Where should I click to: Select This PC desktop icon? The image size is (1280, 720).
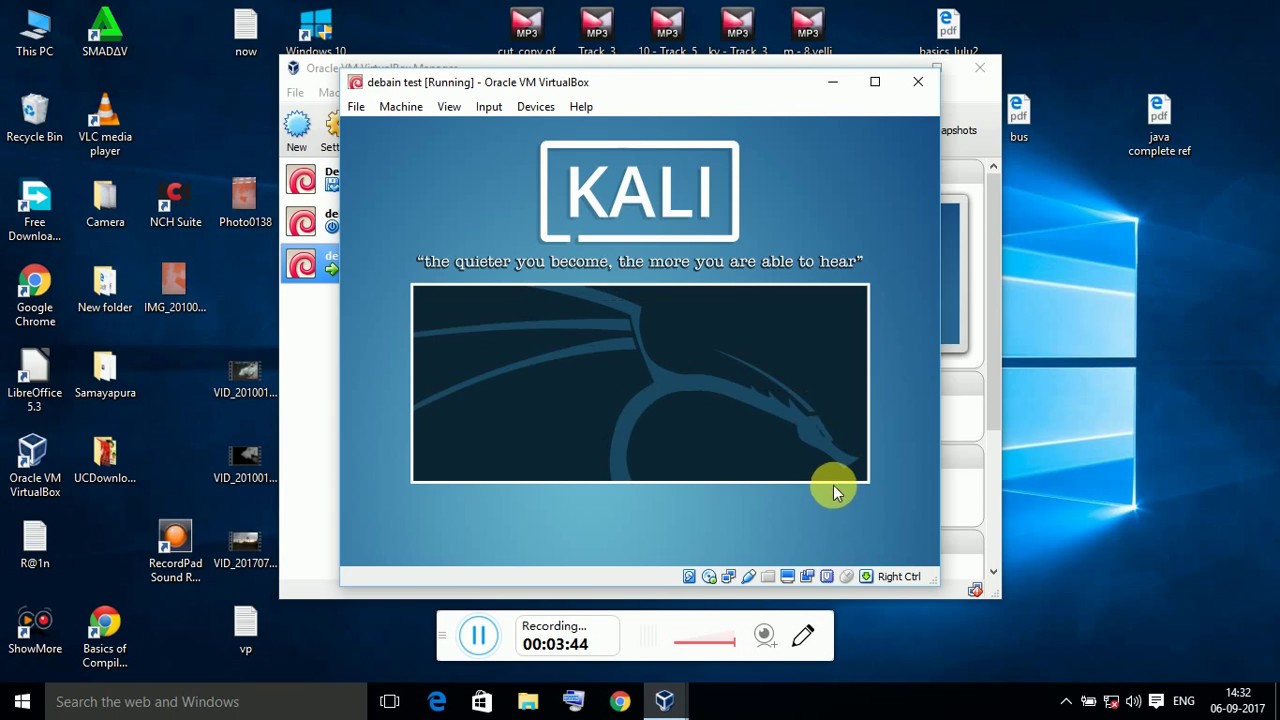click(x=34, y=33)
